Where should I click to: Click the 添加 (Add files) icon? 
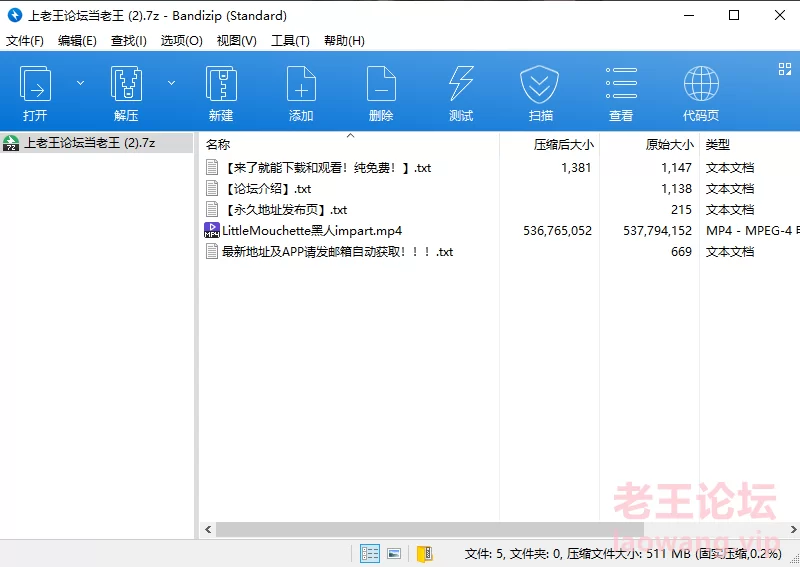point(301,84)
